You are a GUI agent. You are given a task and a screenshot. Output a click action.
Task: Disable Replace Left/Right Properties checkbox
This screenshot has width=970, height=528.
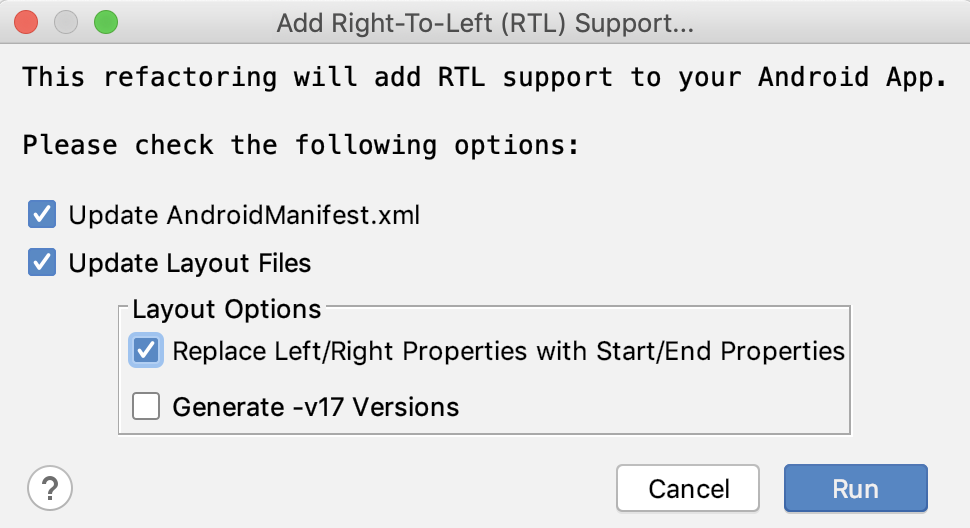click(x=146, y=351)
